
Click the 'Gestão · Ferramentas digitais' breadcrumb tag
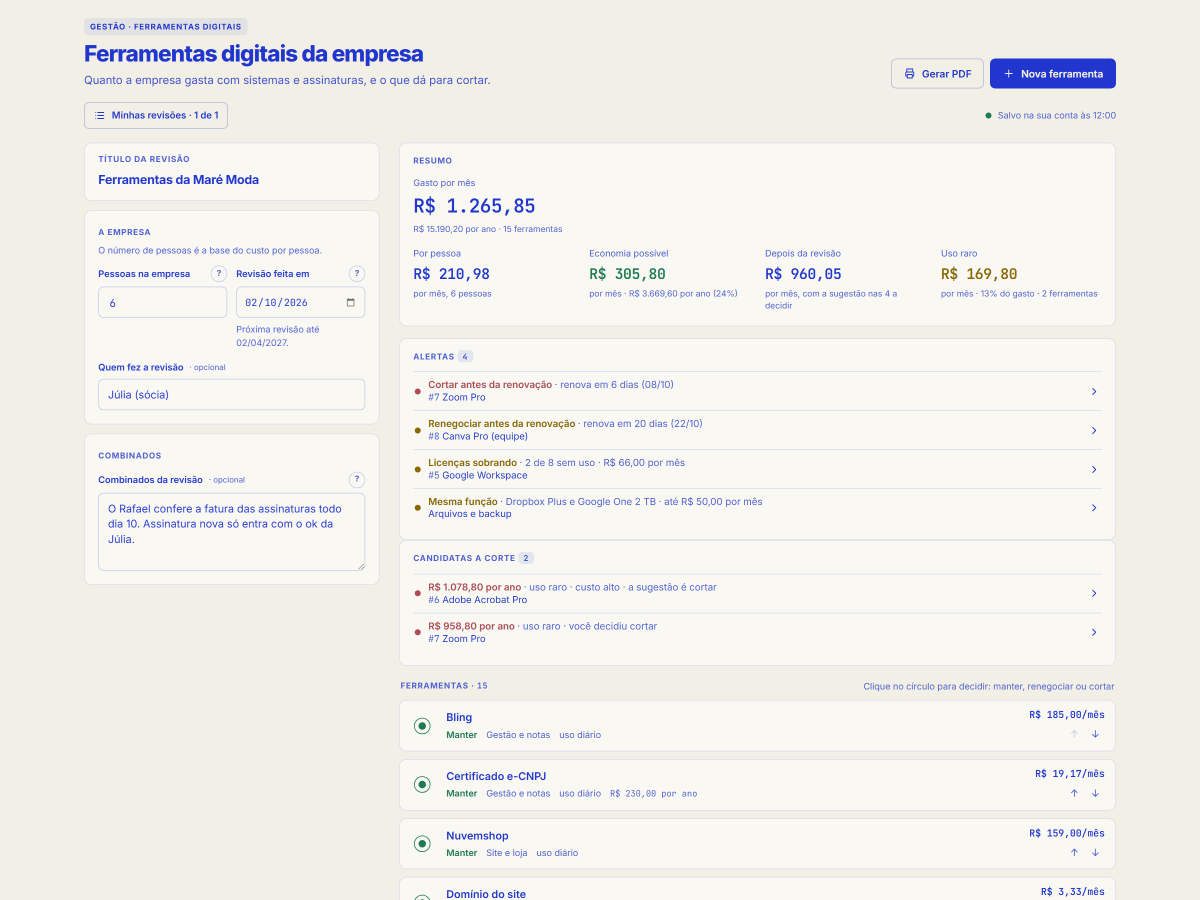click(165, 27)
